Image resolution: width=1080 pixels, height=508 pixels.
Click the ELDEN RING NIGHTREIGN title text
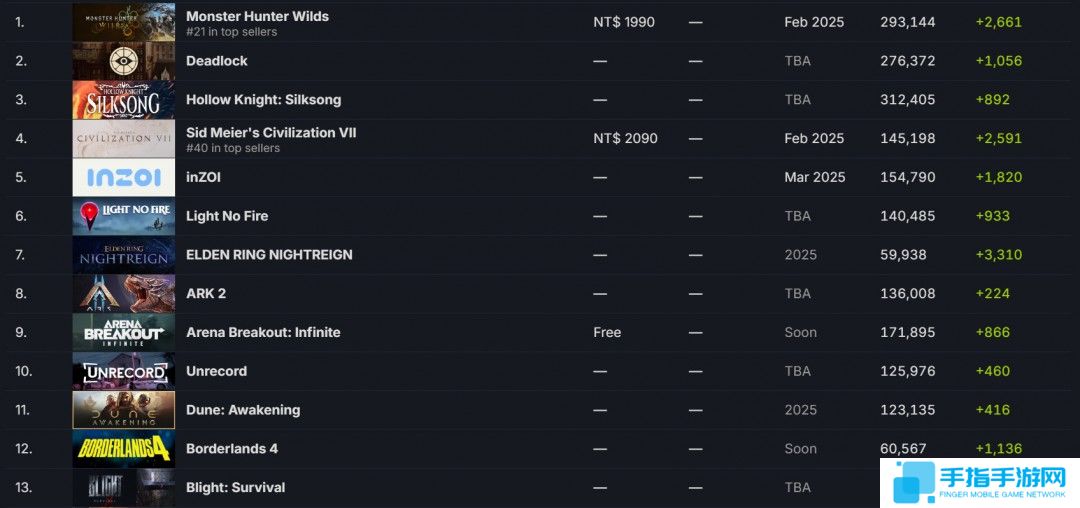269,255
